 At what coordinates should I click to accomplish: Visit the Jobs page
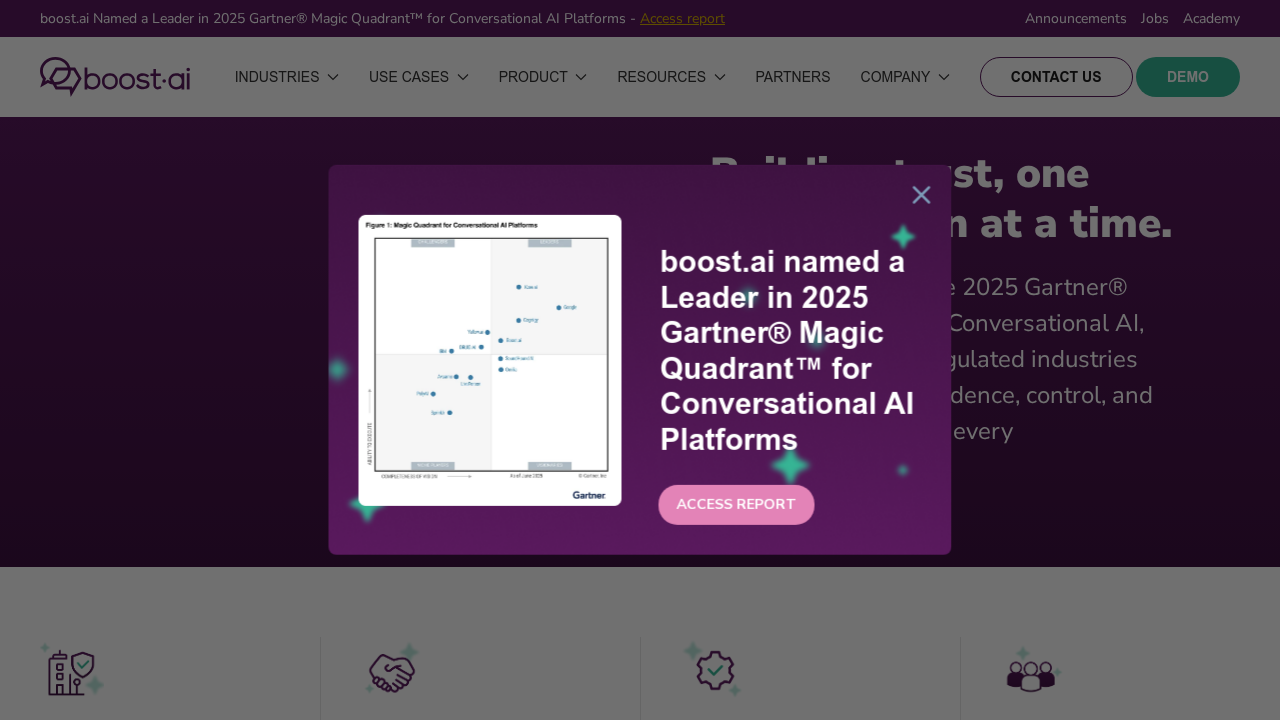[1154, 17]
